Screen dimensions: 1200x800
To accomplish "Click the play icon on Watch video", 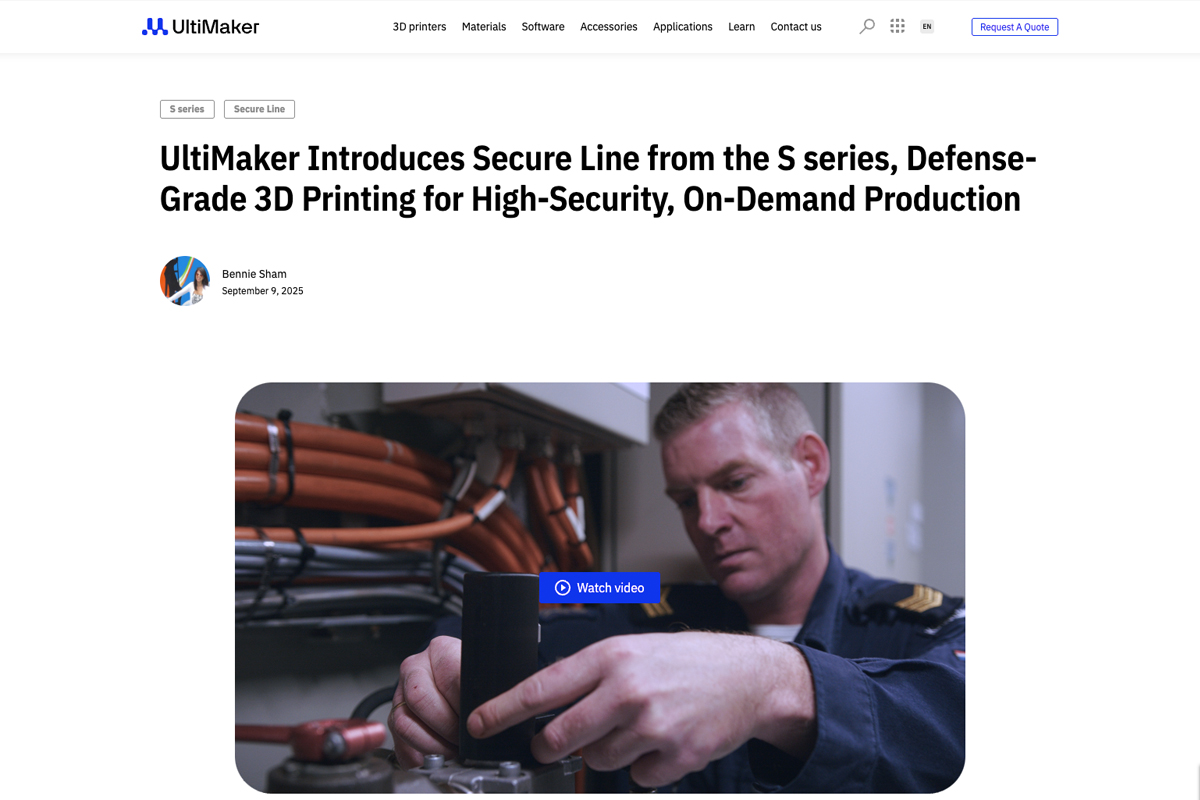I will pyautogui.click(x=563, y=588).
